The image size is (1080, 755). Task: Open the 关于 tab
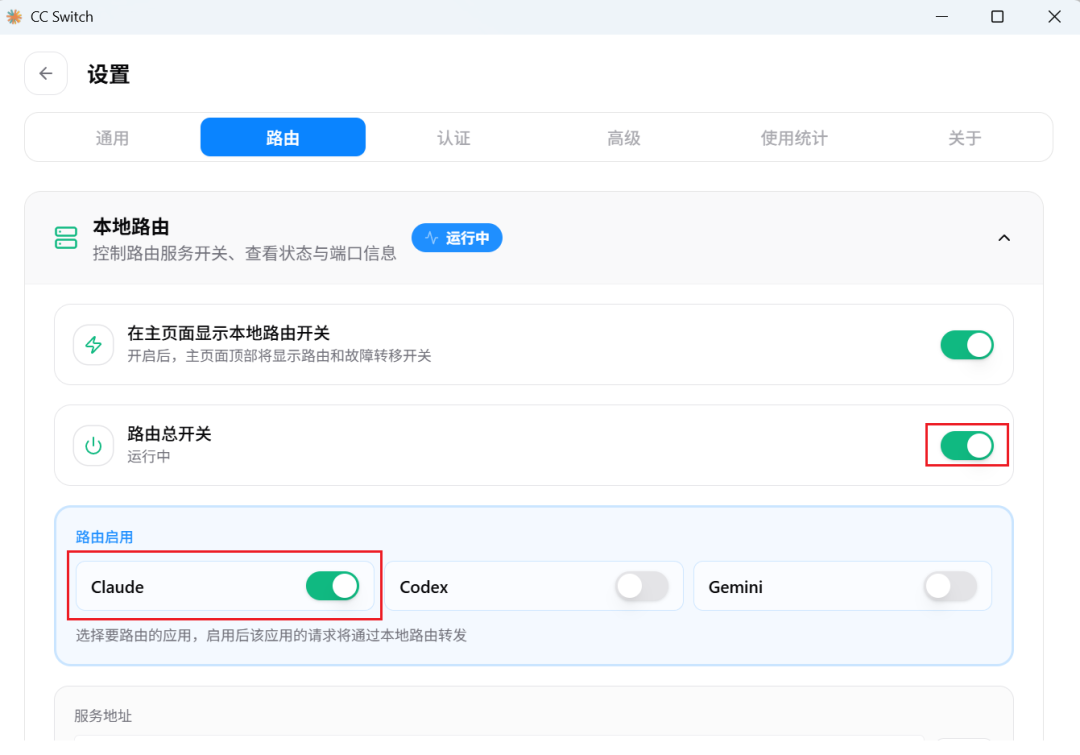965,138
